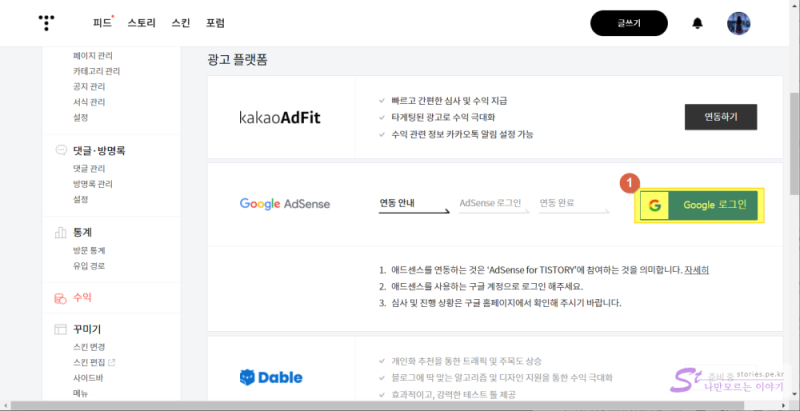Open the notification bell
800x411 pixels.
point(697,23)
